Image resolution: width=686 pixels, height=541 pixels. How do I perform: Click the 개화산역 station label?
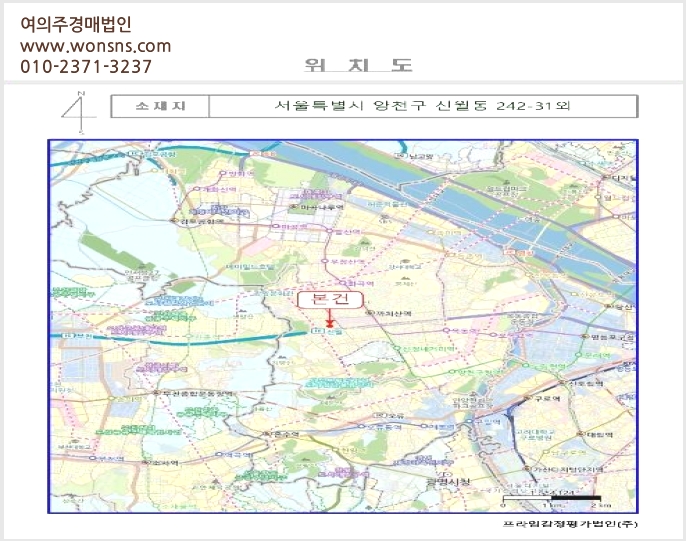pyautogui.click(x=220, y=189)
